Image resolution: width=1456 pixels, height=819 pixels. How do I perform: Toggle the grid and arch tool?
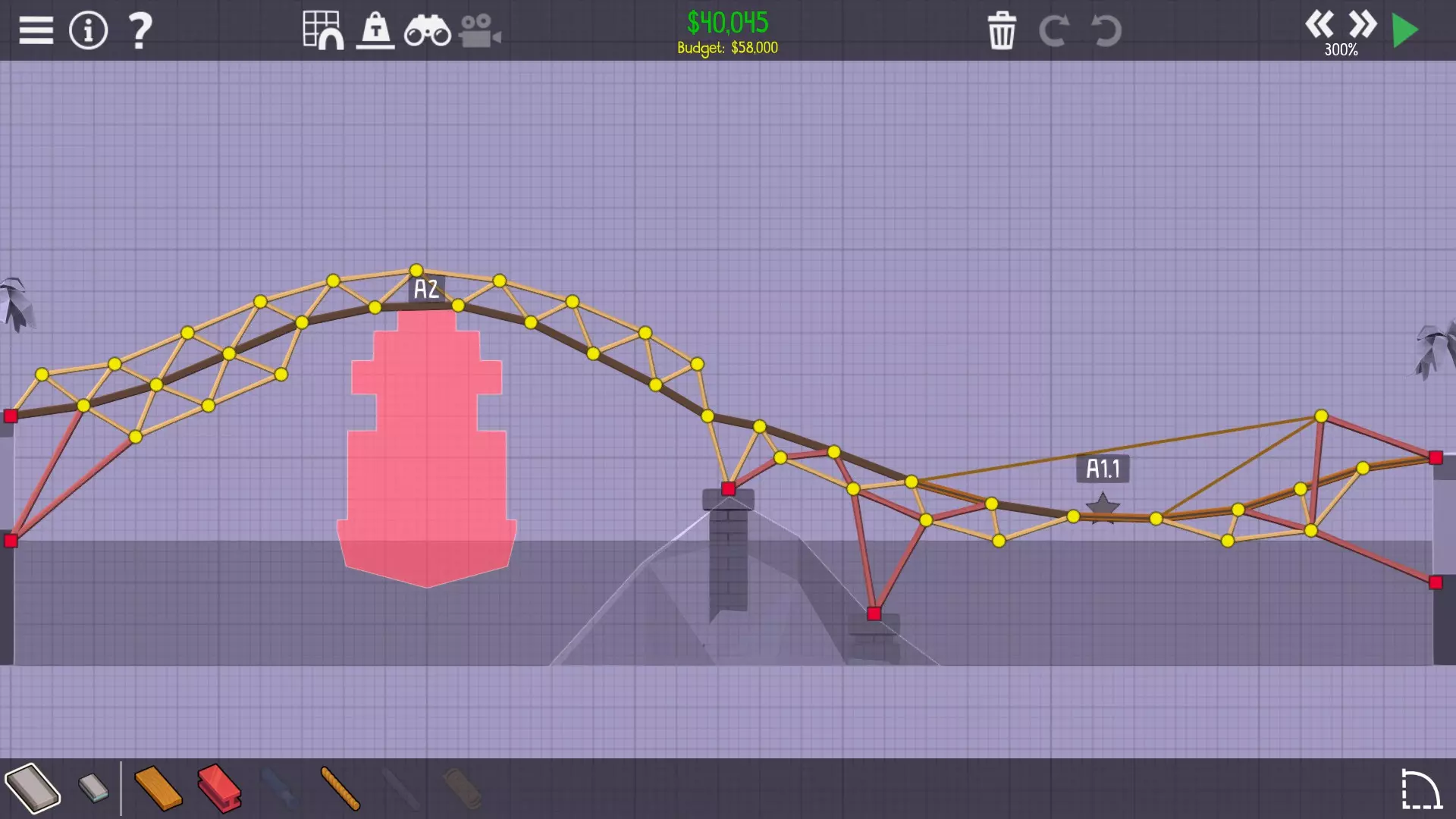point(322,30)
